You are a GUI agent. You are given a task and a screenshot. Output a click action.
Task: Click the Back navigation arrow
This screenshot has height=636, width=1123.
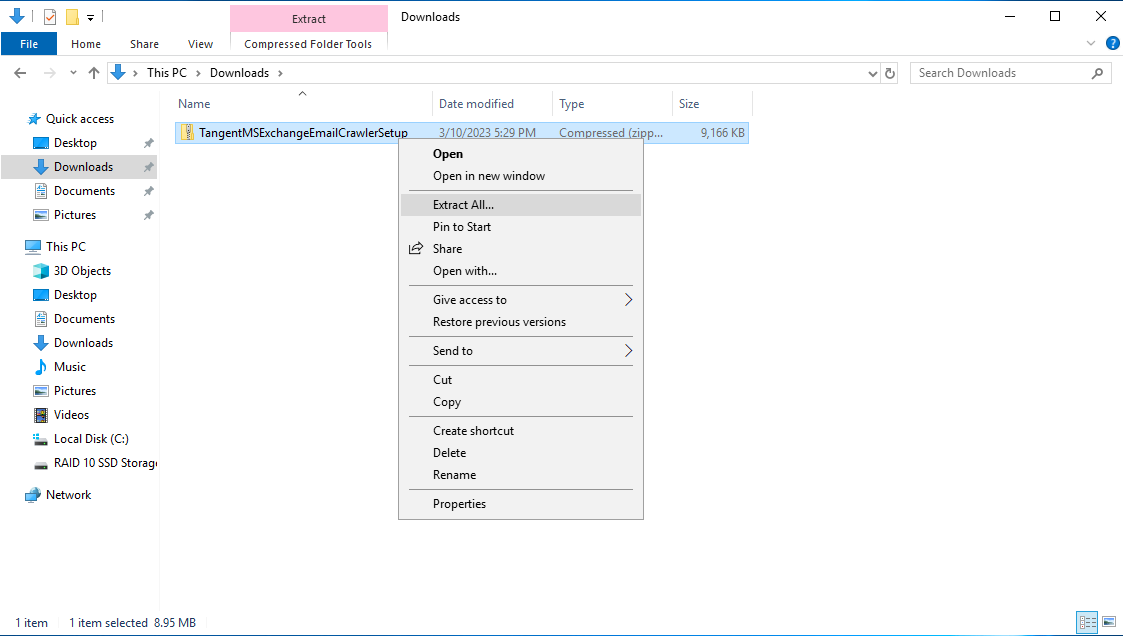tap(20, 73)
